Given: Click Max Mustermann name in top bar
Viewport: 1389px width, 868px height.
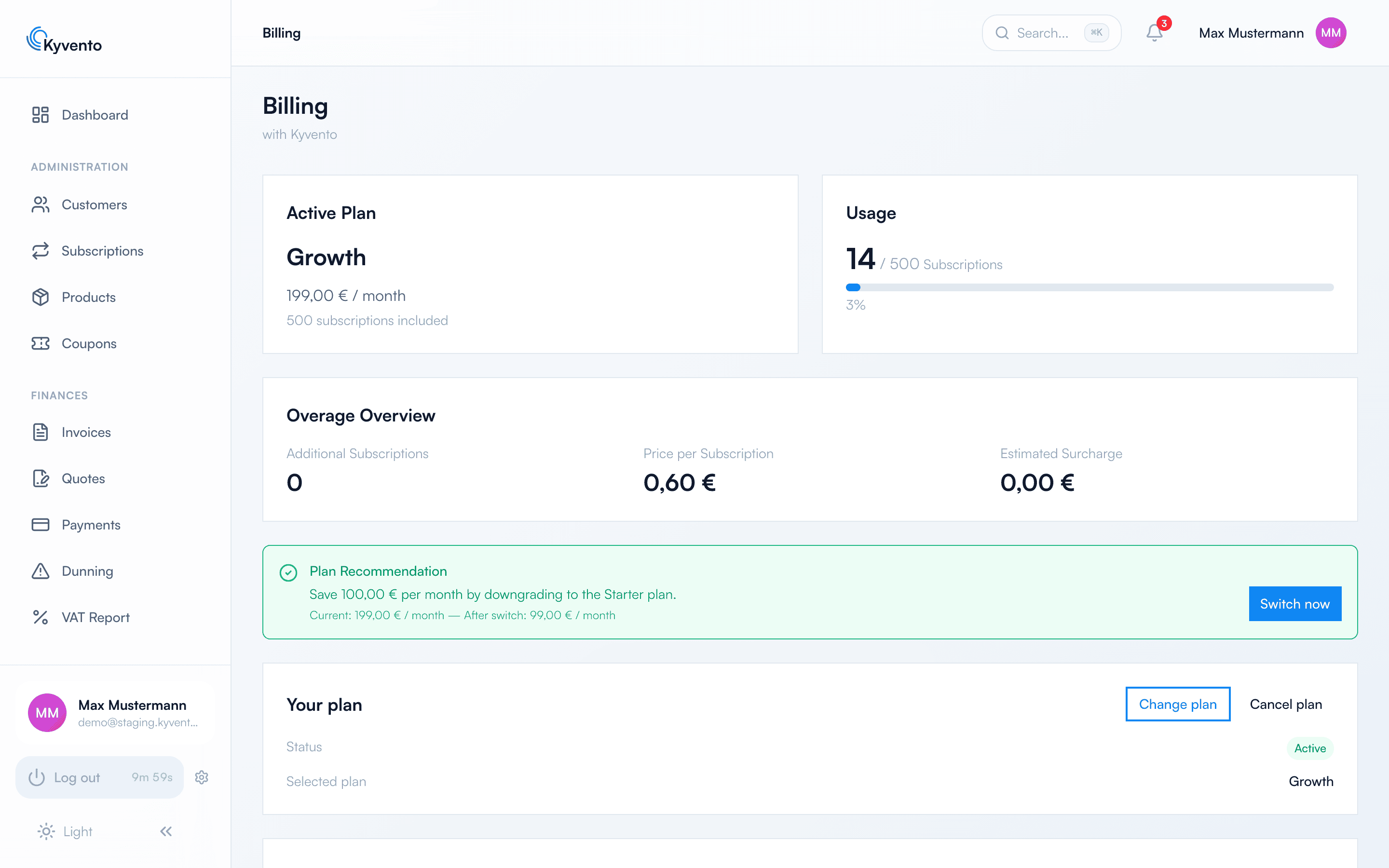Looking at the screenshot, I should click(1251, 33).
